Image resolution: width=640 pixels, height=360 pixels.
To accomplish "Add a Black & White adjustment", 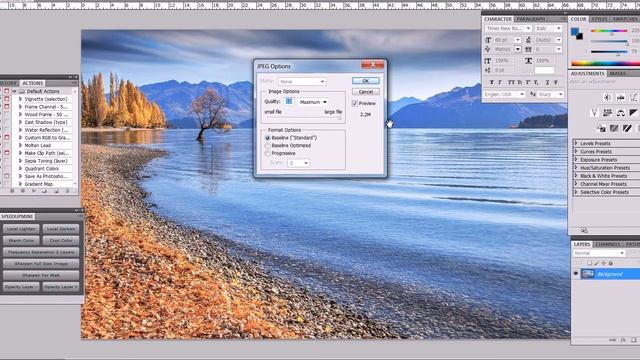I will click(633, 113).
